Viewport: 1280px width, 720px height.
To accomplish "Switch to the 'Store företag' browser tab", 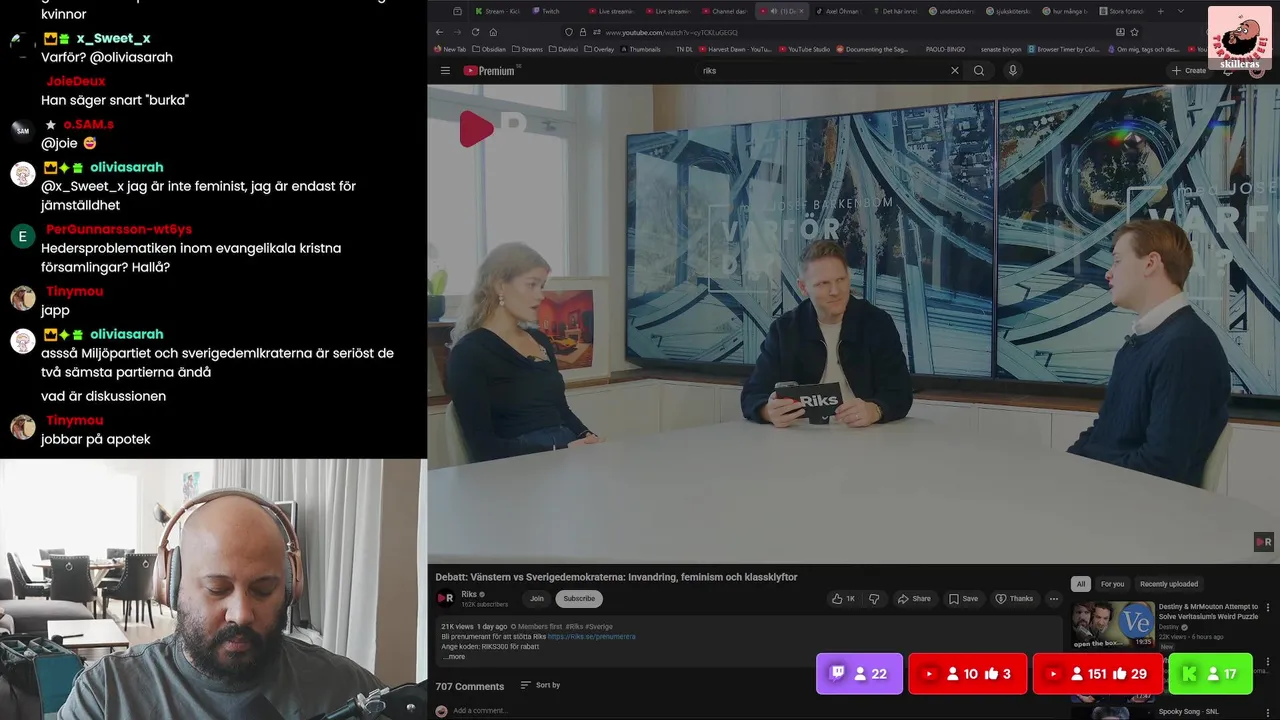I will 1122,11.
